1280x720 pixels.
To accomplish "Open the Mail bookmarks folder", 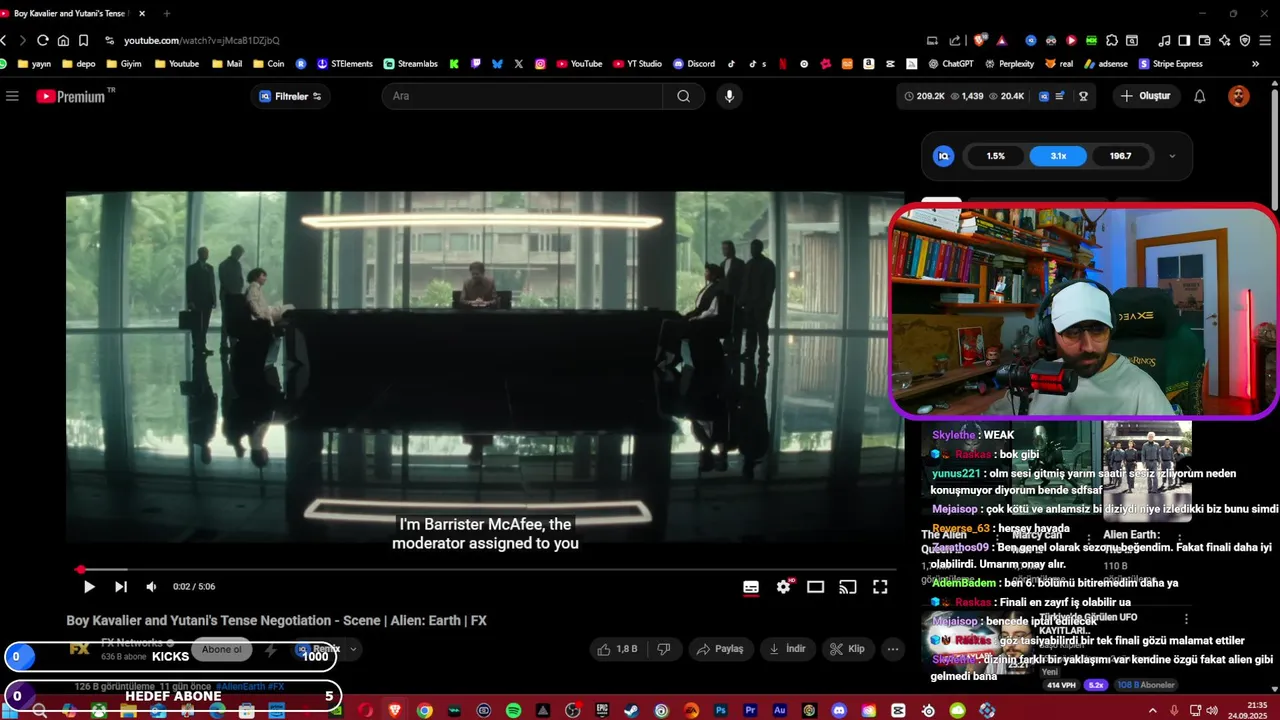I will tap(226, 64).
